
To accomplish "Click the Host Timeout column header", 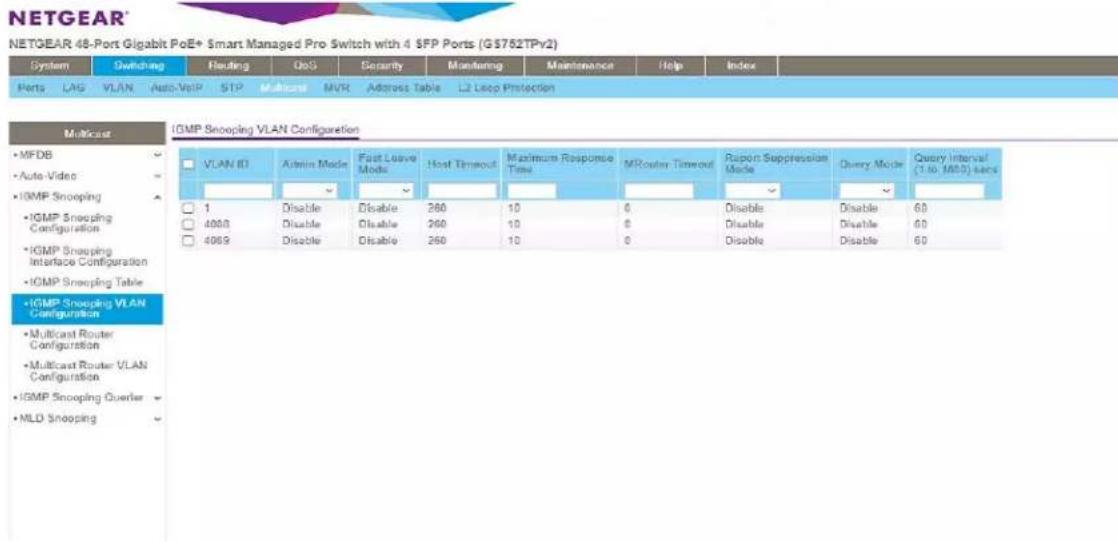I will [461, 164].
